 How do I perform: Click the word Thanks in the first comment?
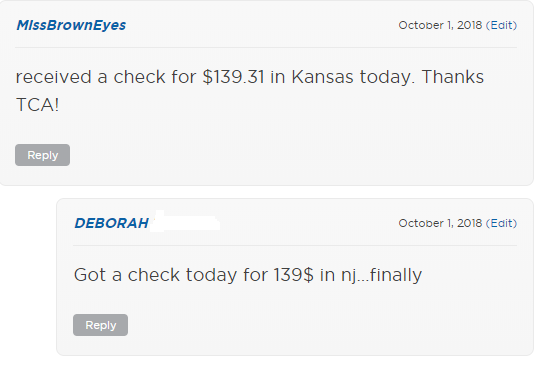pos(453,77)
